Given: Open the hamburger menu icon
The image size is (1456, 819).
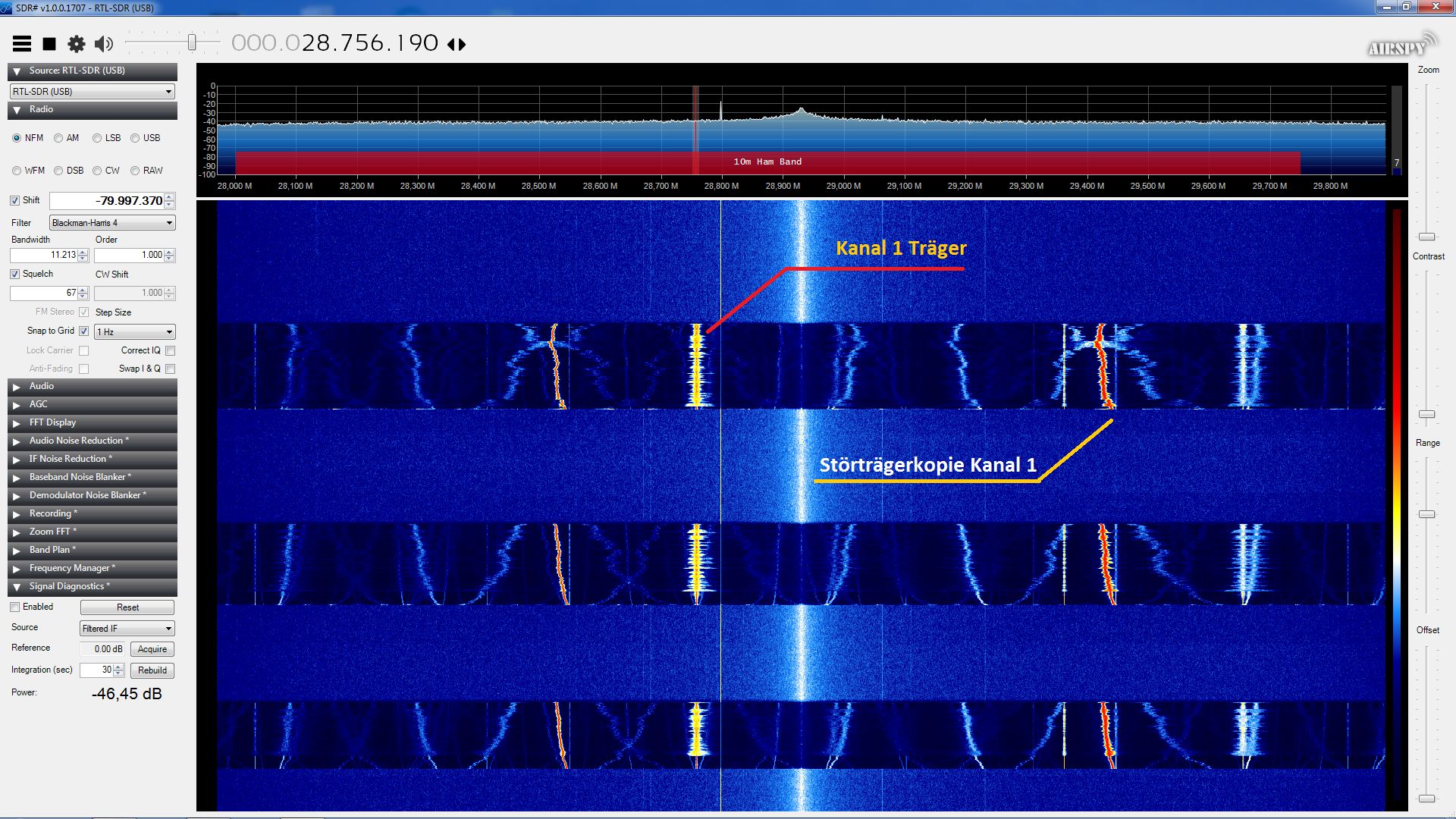Looking at the screenshot, I should 22,44.
